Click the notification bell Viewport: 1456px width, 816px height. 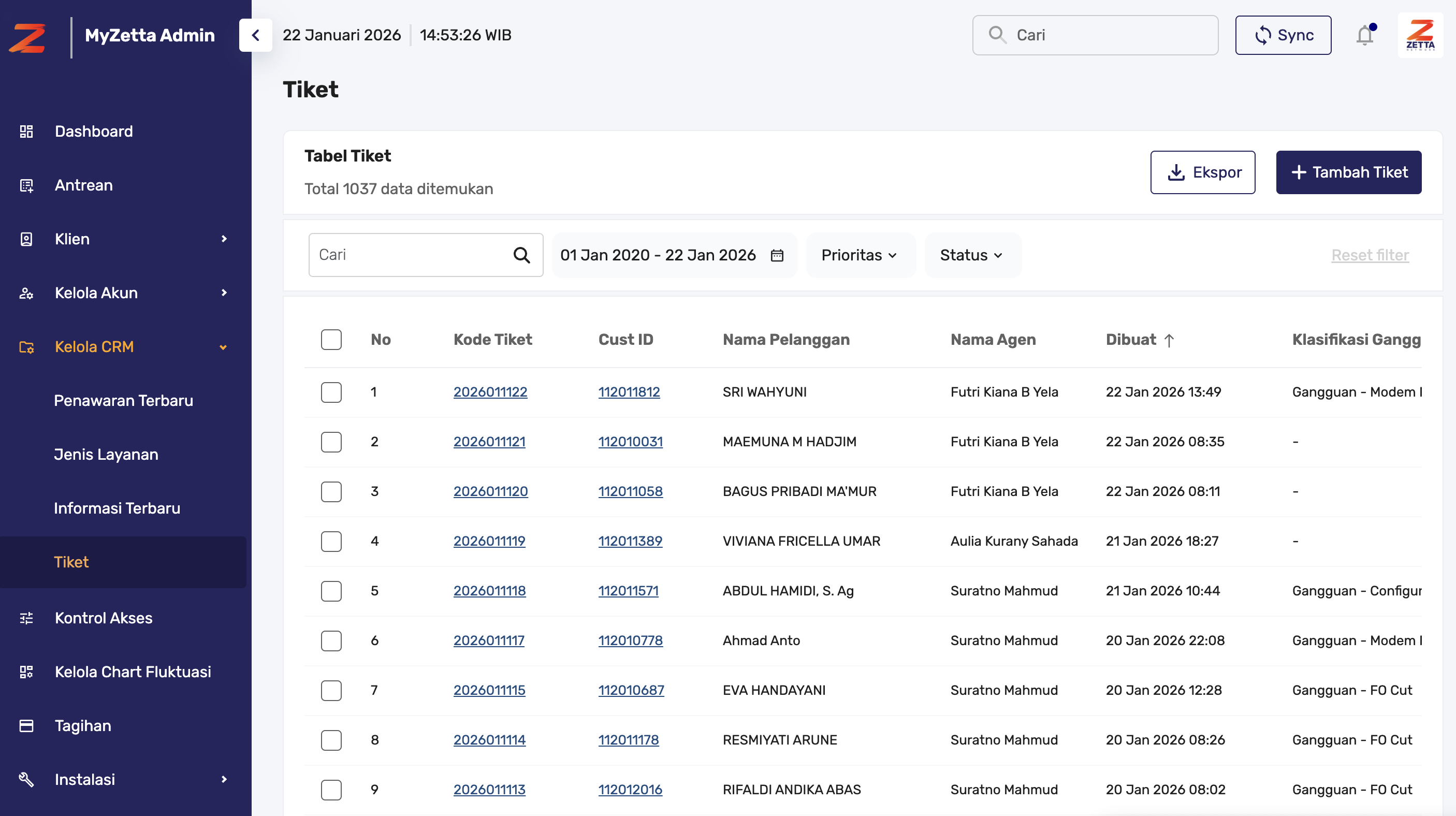coord(1364,35)
